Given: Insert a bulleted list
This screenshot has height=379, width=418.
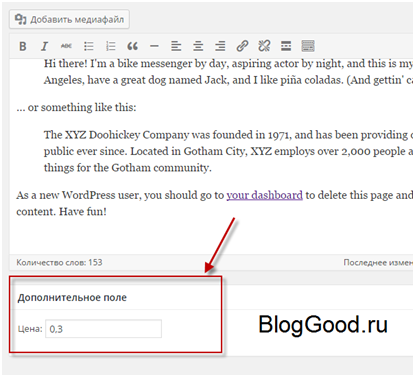Looking at the screenshot, I should pyautogui.click(x=89, y=46).
